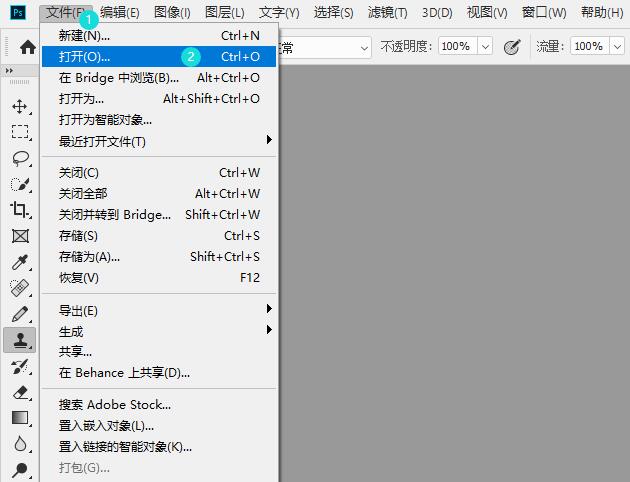Select the Spot Healing Brush tool
630x482 pixels.
pos(20,288)
